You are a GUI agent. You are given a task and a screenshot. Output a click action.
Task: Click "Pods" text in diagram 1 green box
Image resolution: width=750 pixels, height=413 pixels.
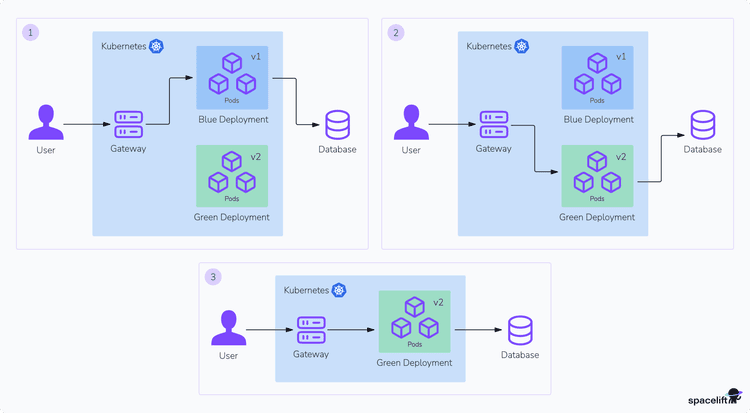pos(232,199)
